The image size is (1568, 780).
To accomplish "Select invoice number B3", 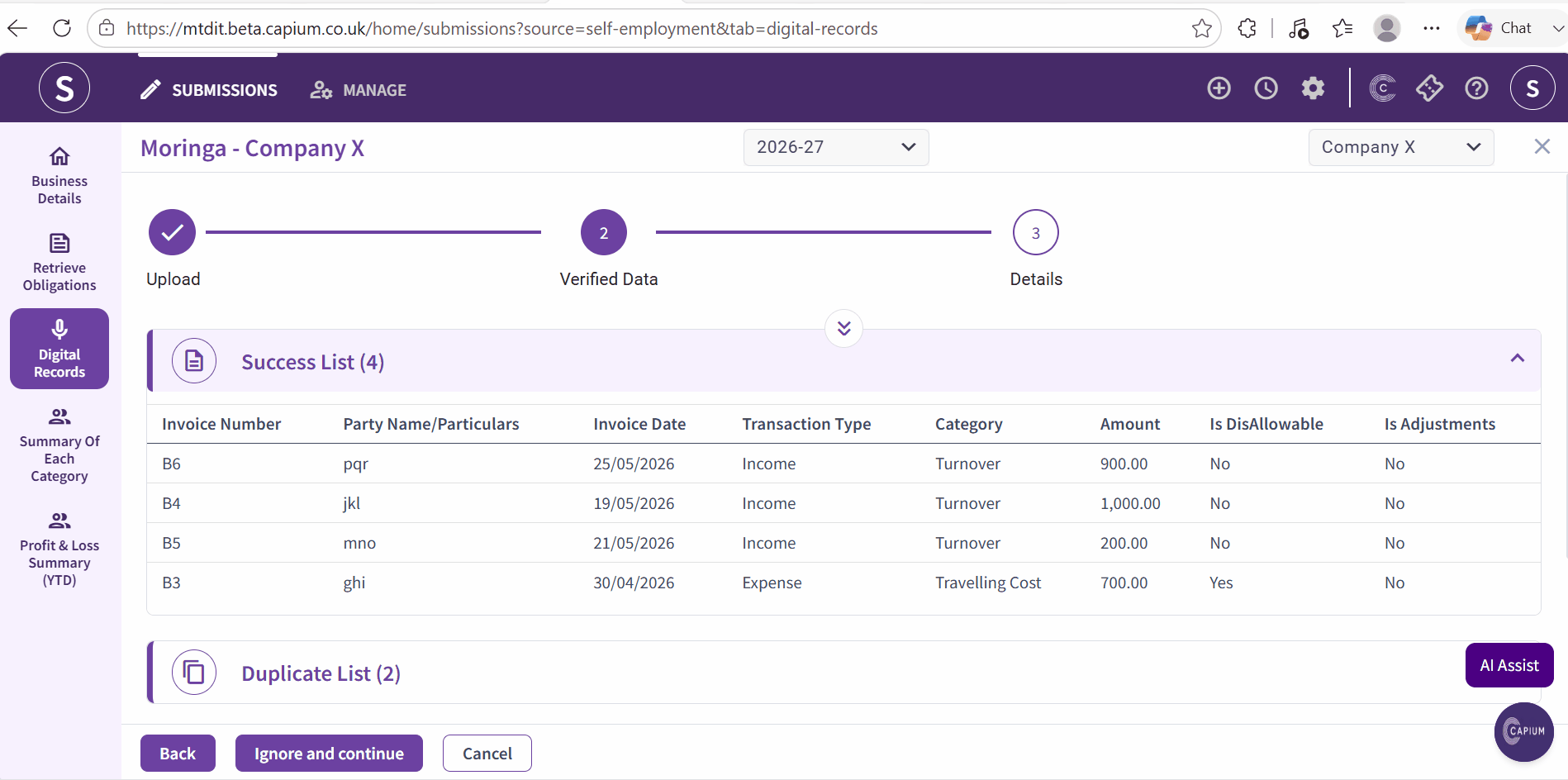I will coord(171,583).
